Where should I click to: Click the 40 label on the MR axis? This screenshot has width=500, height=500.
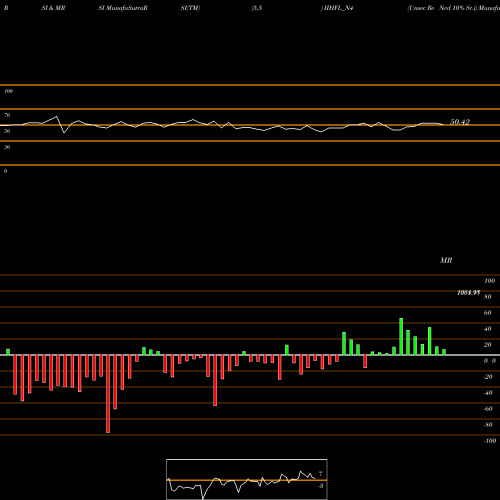[488, 329]
